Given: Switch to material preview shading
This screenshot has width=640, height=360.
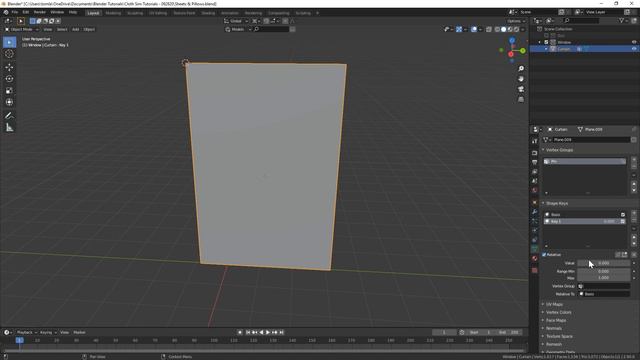Looking at the screenshot, I should click(x=510, y=29).
